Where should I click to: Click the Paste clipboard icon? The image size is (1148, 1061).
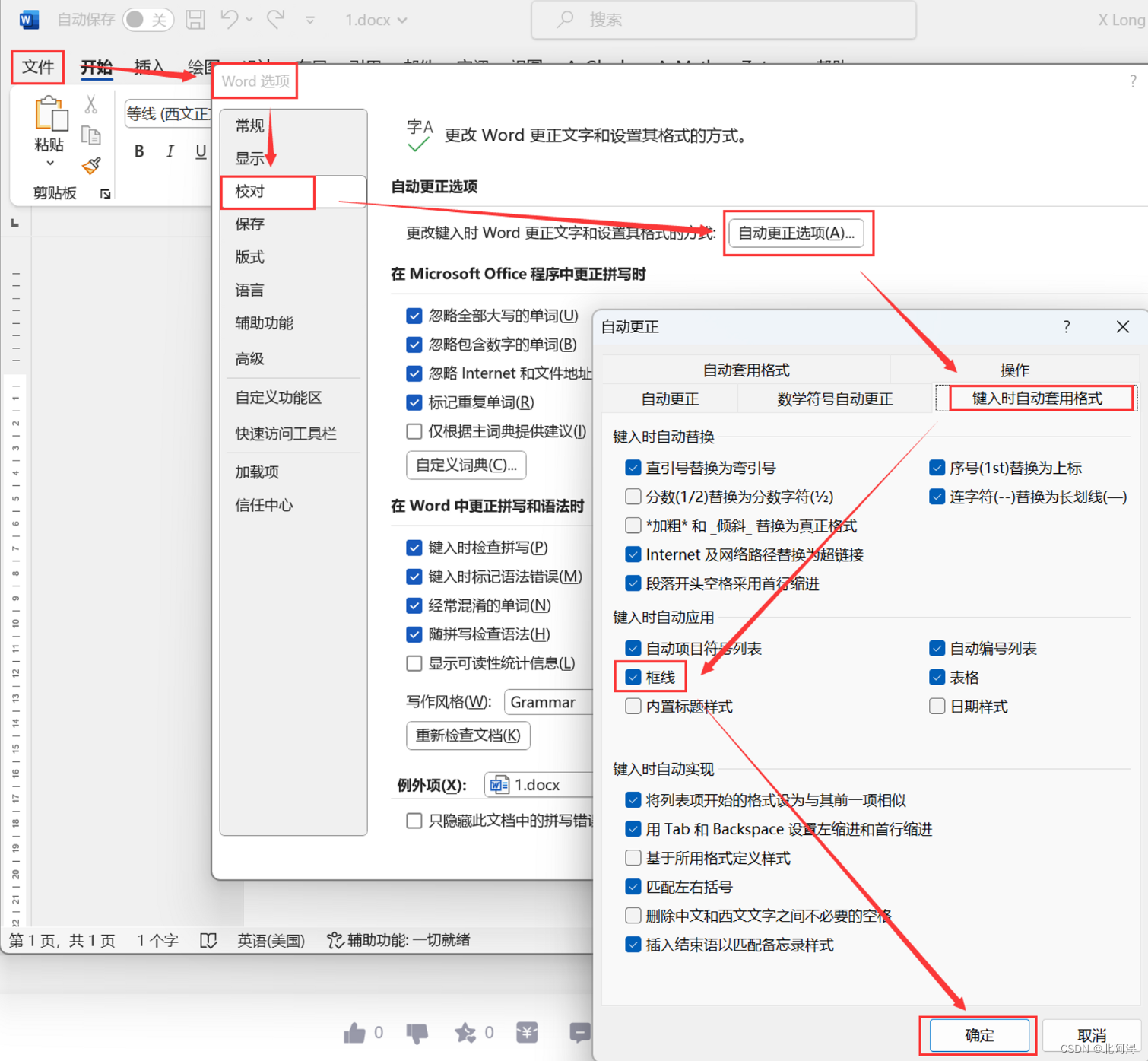click(51, 114)
